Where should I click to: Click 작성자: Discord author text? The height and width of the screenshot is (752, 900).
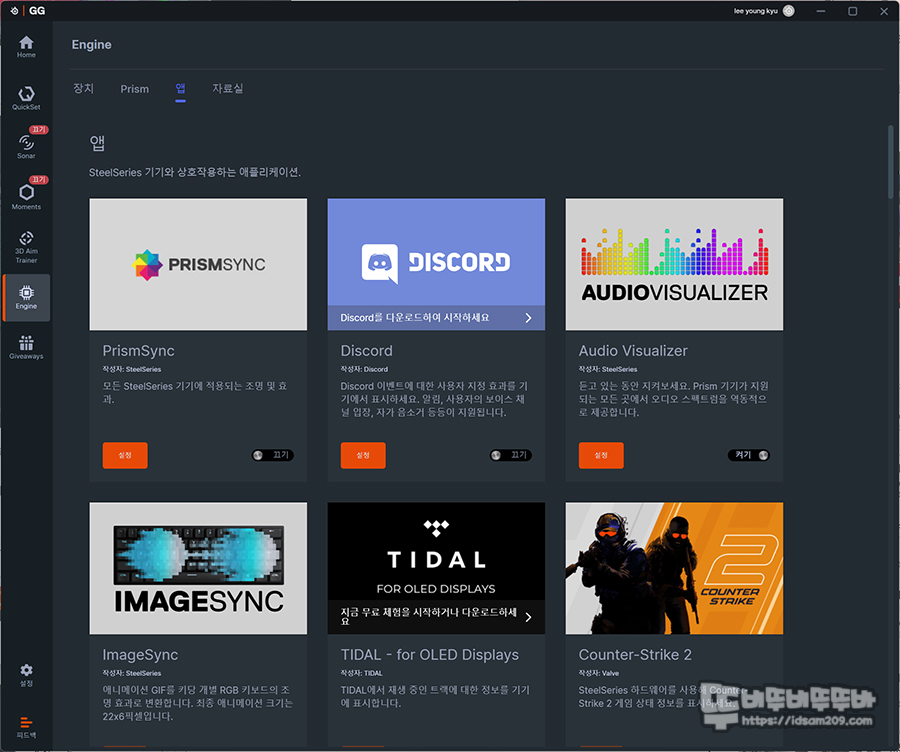click(x=364, y=369)
